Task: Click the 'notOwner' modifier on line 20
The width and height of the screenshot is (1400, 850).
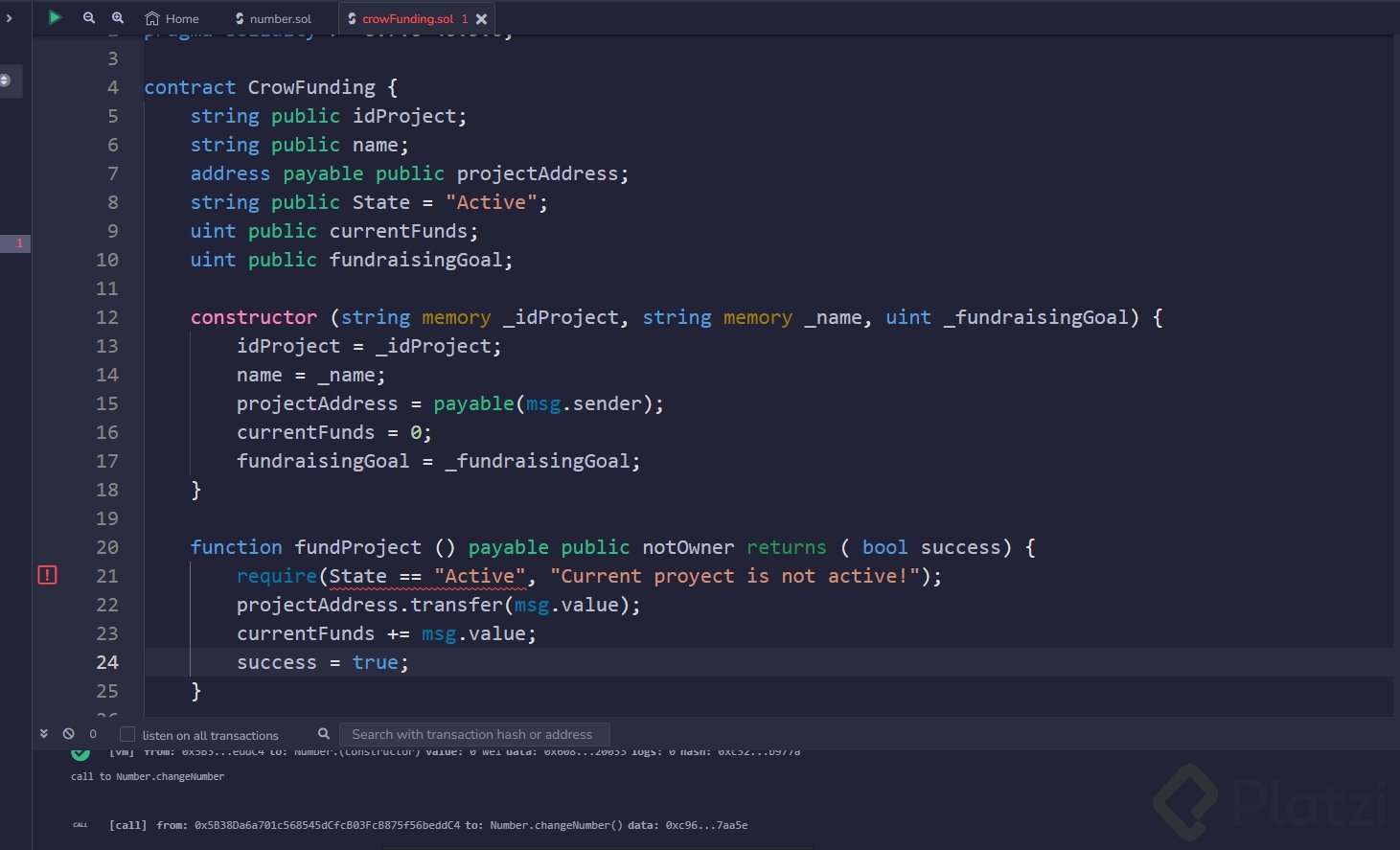Action: point(688,547)
